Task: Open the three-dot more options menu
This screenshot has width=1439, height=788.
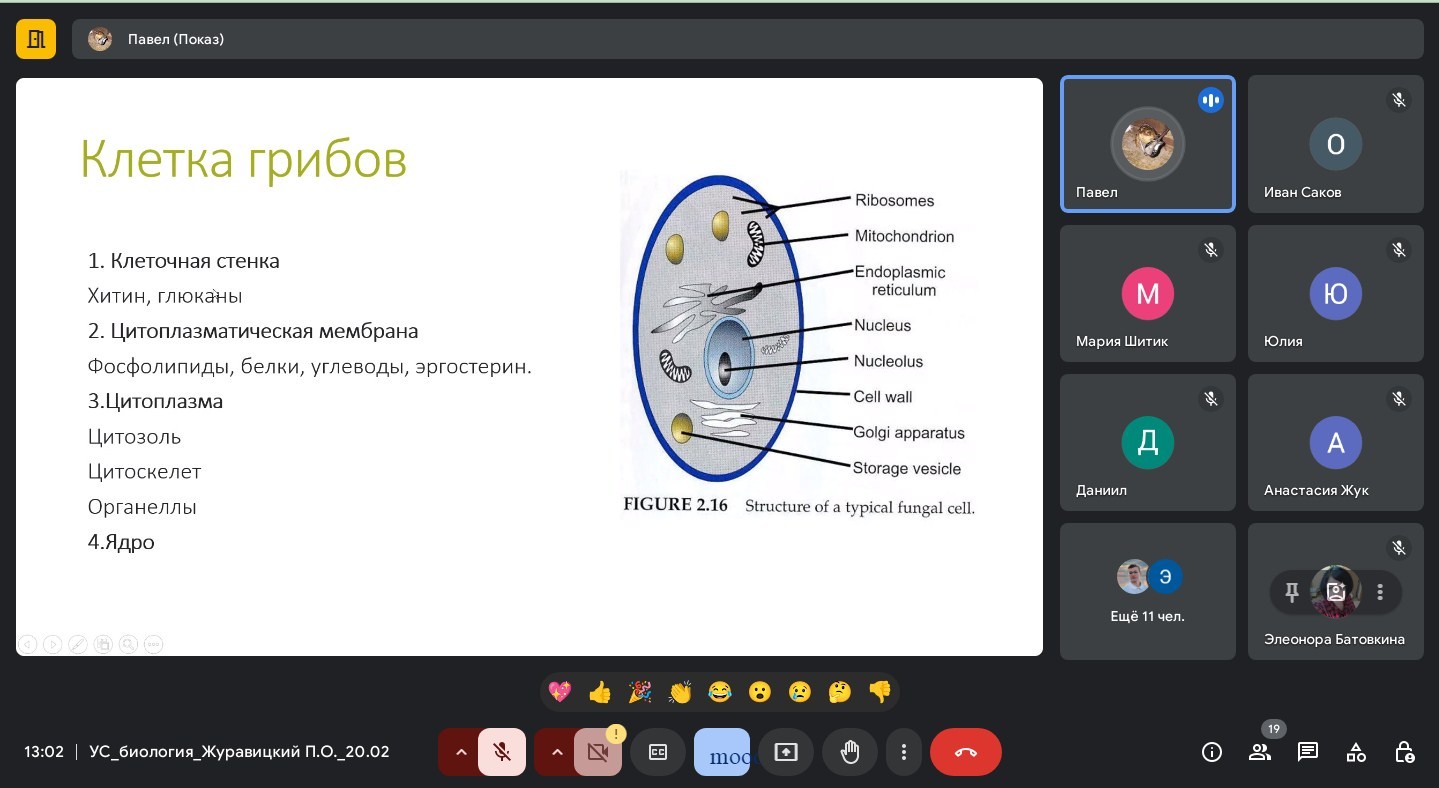Action: pos(904,752)
